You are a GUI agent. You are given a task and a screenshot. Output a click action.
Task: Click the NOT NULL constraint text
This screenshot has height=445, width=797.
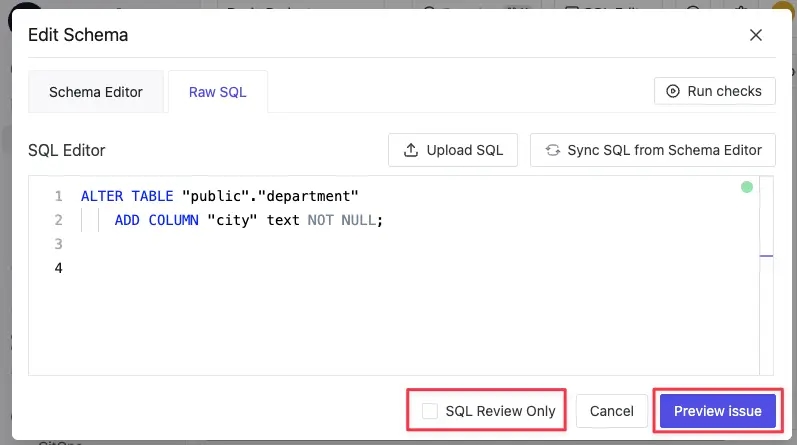tap(342, 220)
